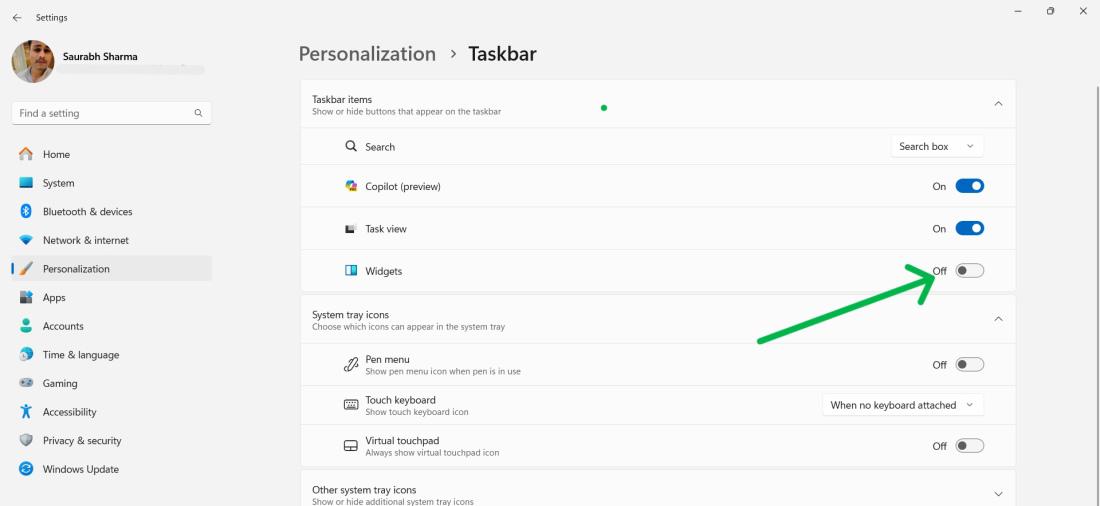Click the Gaming controller icon
The width and height of the screenshot is (1100, 506).
point(26,383)
